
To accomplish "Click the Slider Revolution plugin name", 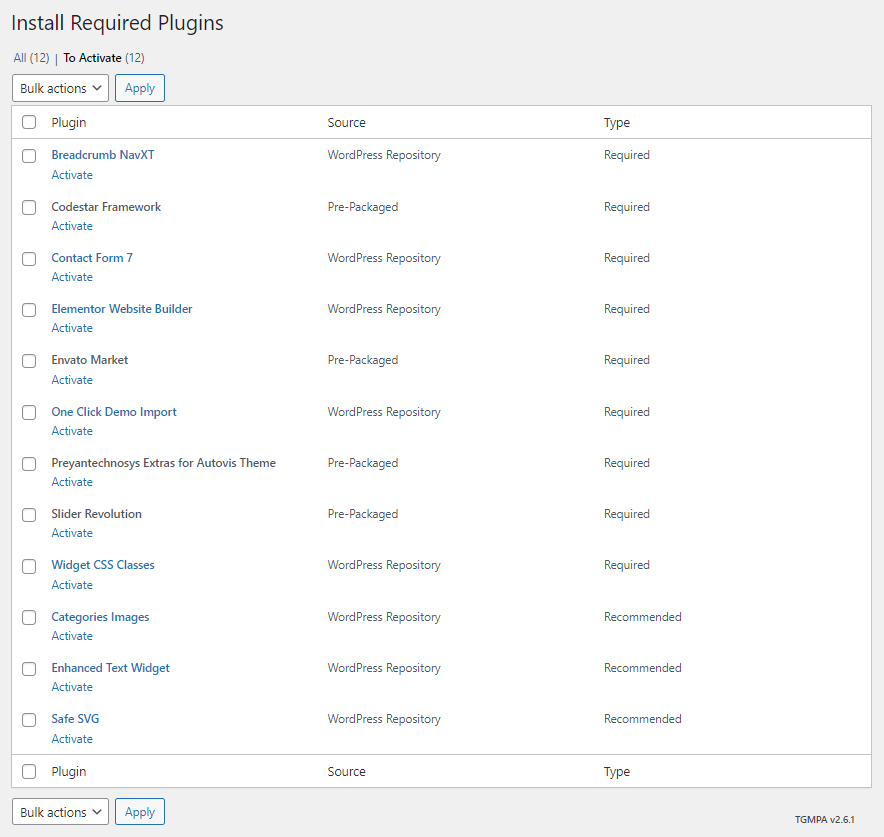I will click(96, 513).
